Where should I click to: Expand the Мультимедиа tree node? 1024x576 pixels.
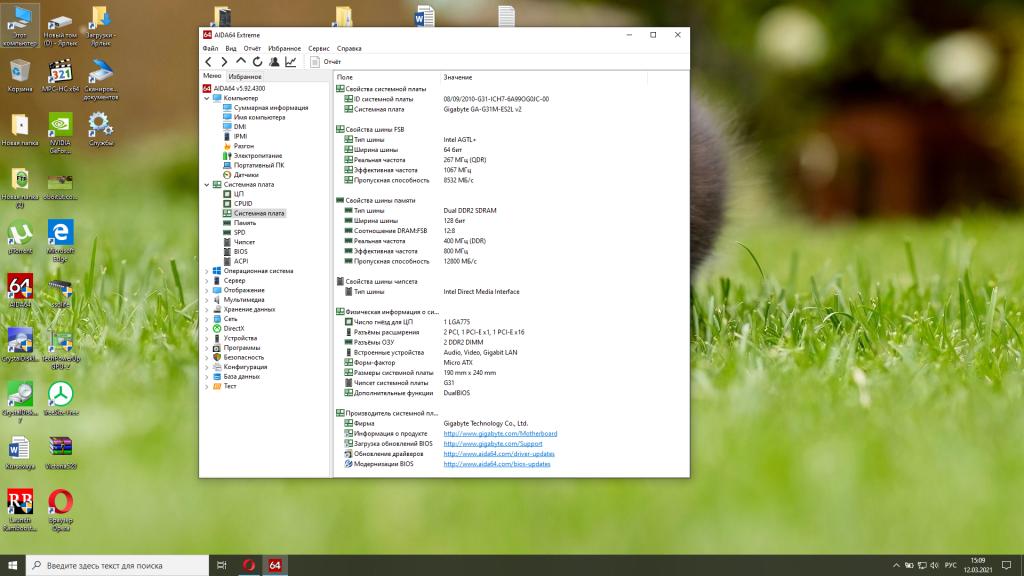pyautogui.click(x=207, y=300)
